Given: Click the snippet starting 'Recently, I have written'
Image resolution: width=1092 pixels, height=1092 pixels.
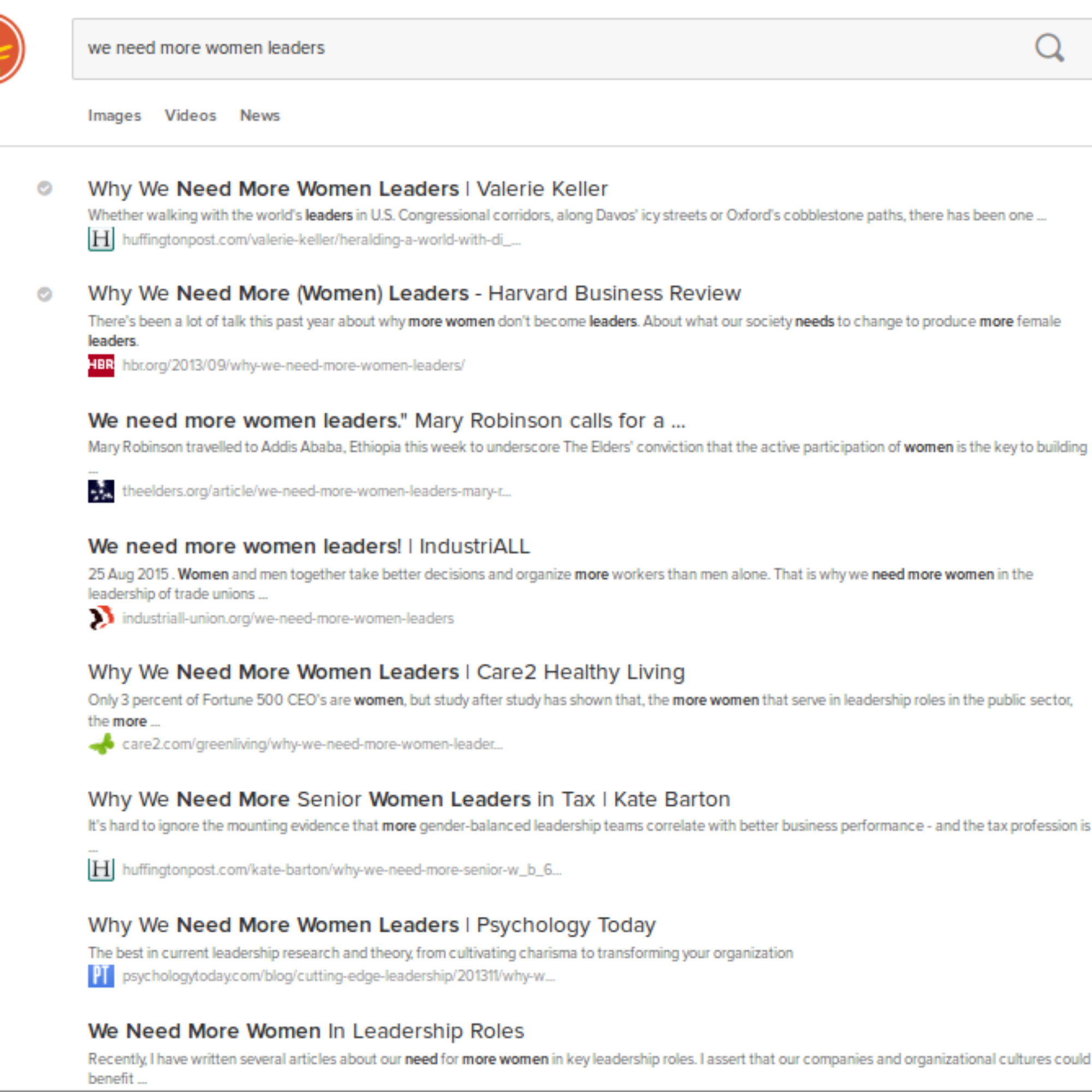Looking at the screenshot, I should point(590,1069).
